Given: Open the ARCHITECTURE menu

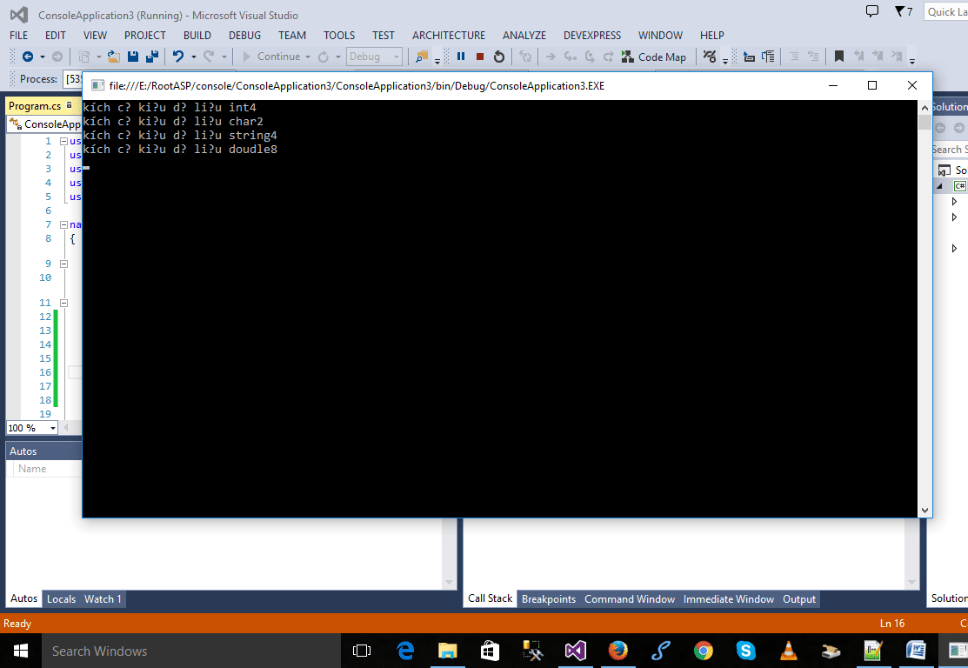Looking at the screenshot, I should pyautogui.click(x=449, y=35).
